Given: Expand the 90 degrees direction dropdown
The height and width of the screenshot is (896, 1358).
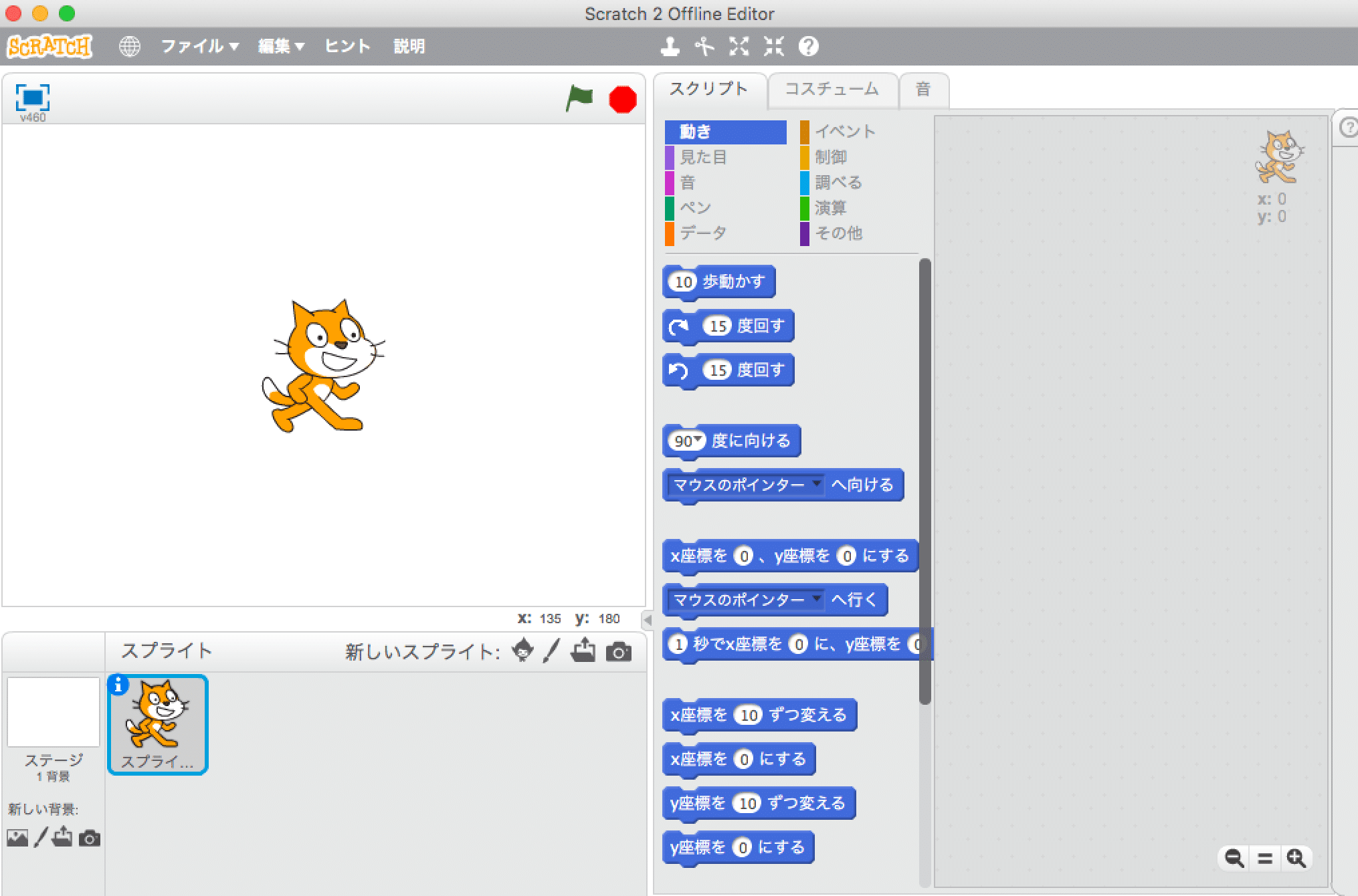Looking at the screenshot, I should tap(694, 441).
